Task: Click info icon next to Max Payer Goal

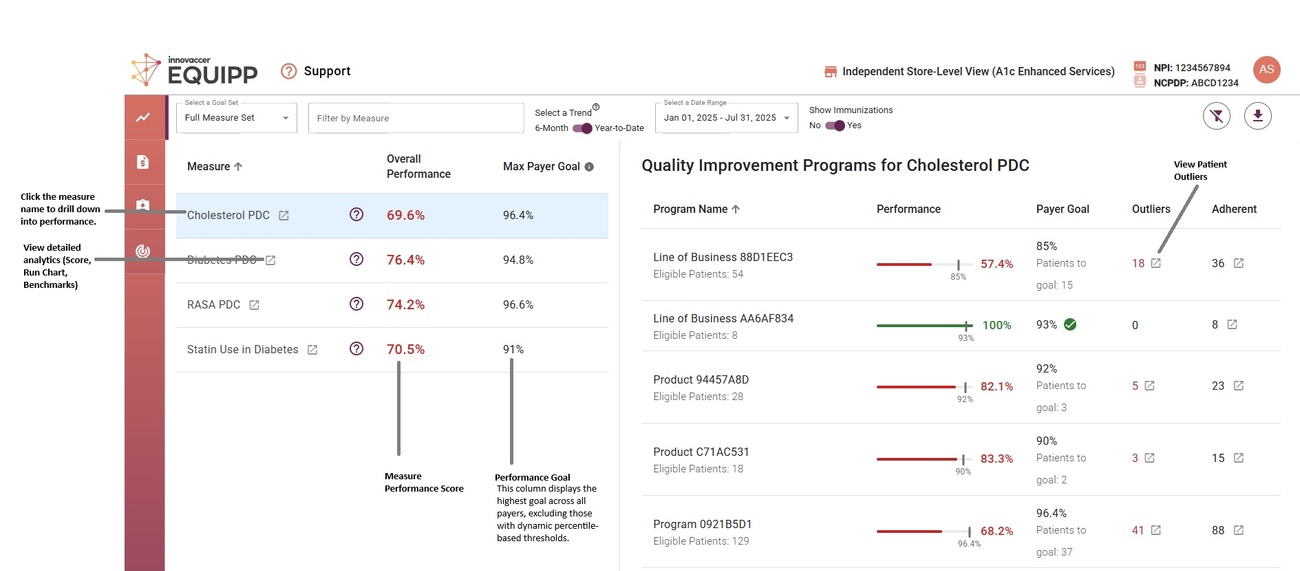Action: point(589,167)
